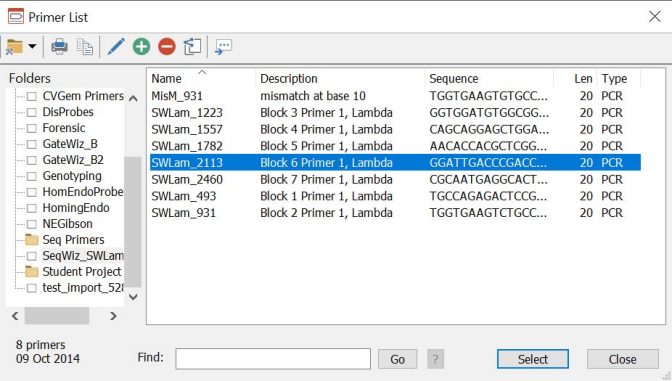Toggle the Forensic folder checkbox

click(x=32, y=128)
